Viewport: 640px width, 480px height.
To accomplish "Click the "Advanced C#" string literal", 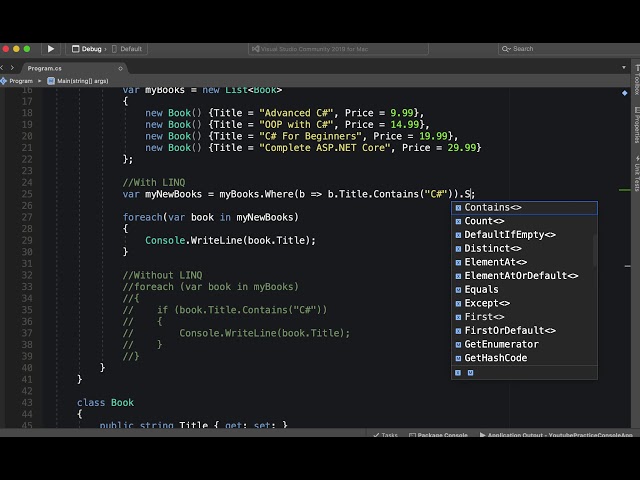I will (296, 113).
